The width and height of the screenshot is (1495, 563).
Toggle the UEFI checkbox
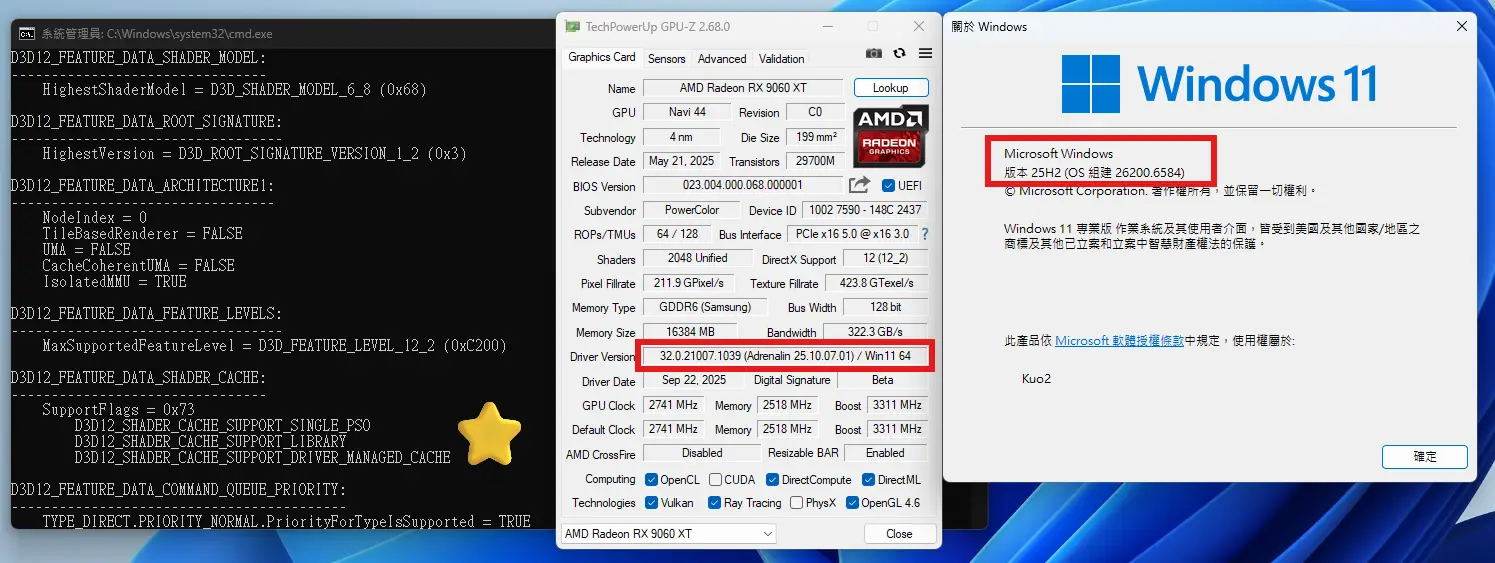coord(888,186)
